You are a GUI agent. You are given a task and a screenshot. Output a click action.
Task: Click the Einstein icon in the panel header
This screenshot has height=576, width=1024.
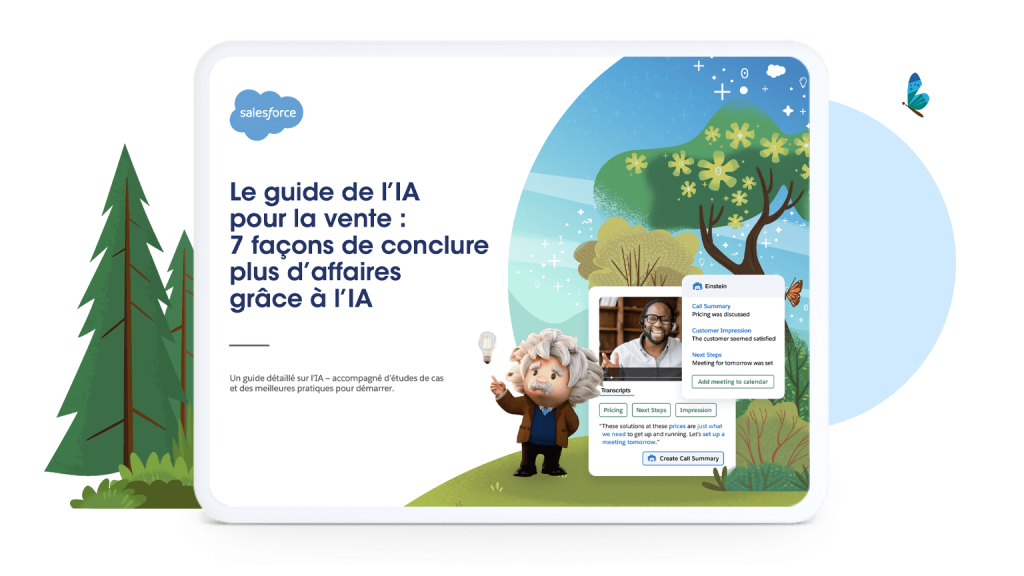[x=698, y=286]
